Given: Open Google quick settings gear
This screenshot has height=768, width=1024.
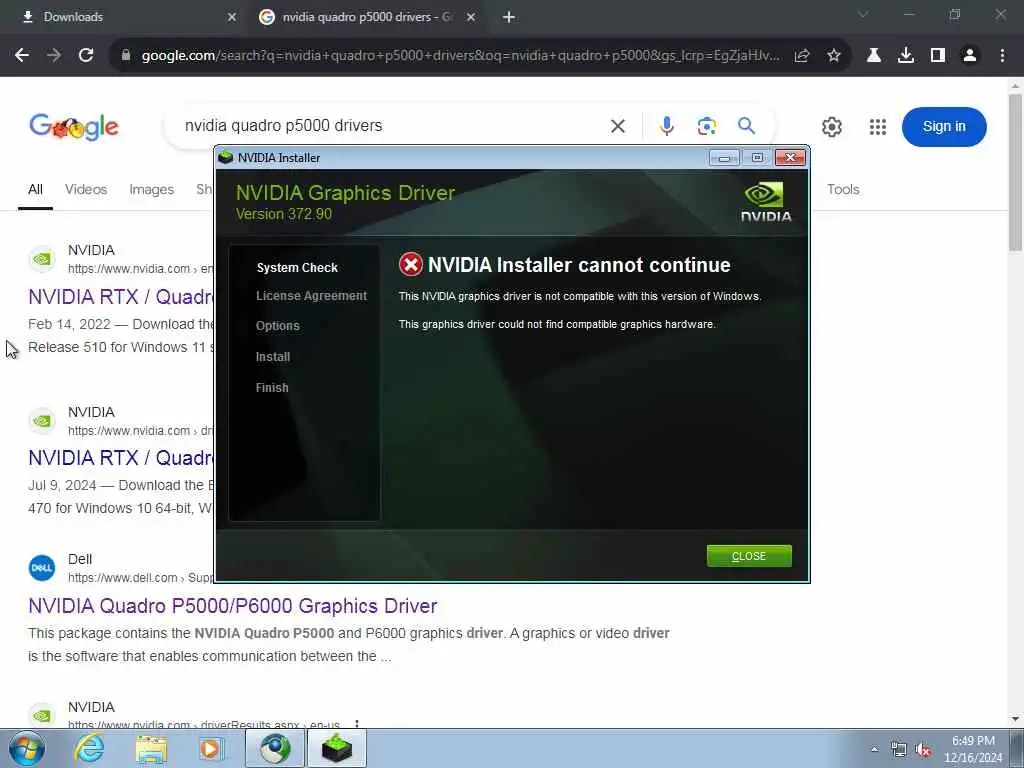Looking at the screenshot, I should coord(831,127).
